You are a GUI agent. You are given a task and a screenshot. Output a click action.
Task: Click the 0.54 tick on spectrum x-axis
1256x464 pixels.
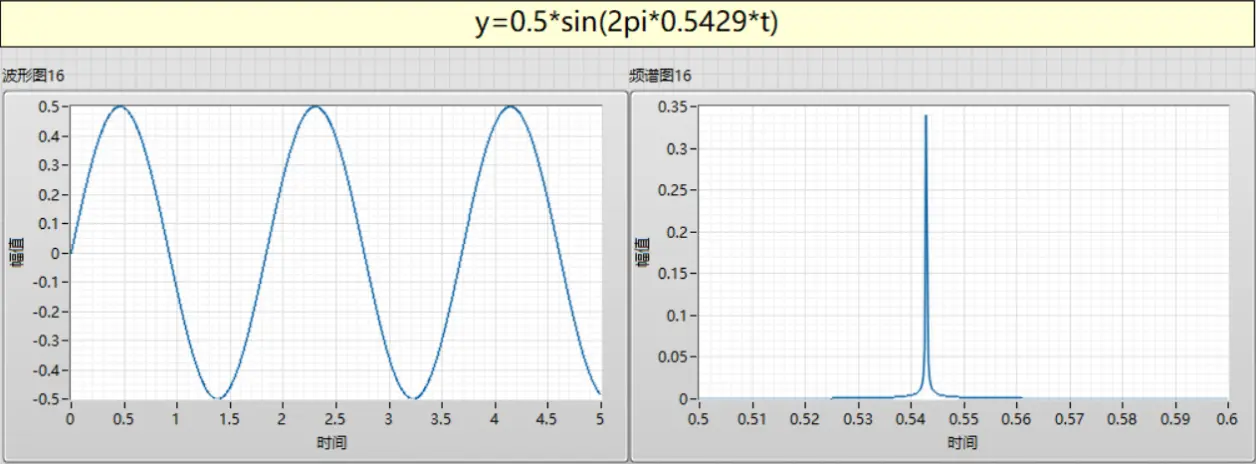[x=910, y=418]
